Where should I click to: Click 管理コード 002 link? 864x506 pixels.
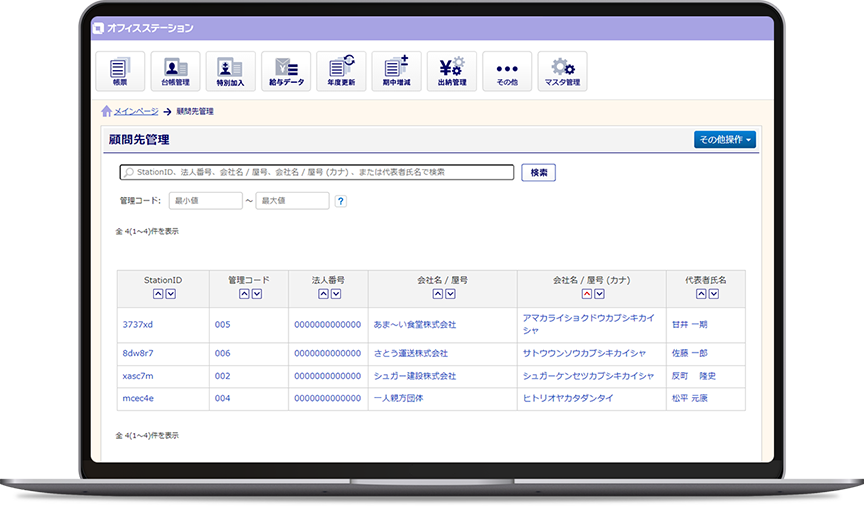click(223, 376)
